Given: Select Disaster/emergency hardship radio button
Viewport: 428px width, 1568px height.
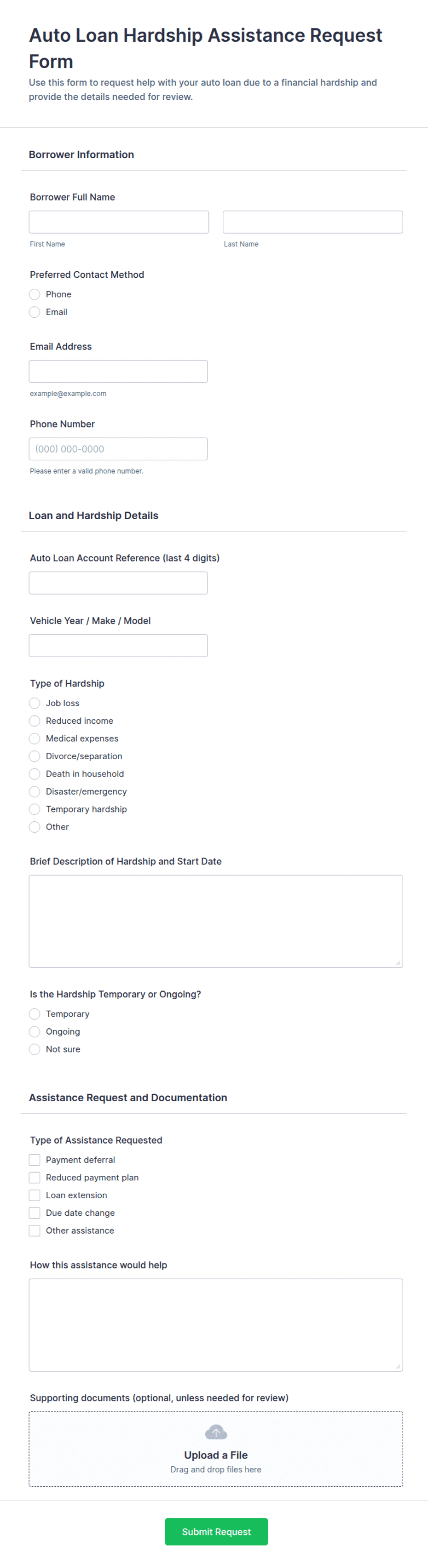Looking at the screenshot, I should (x=35, y=791).
